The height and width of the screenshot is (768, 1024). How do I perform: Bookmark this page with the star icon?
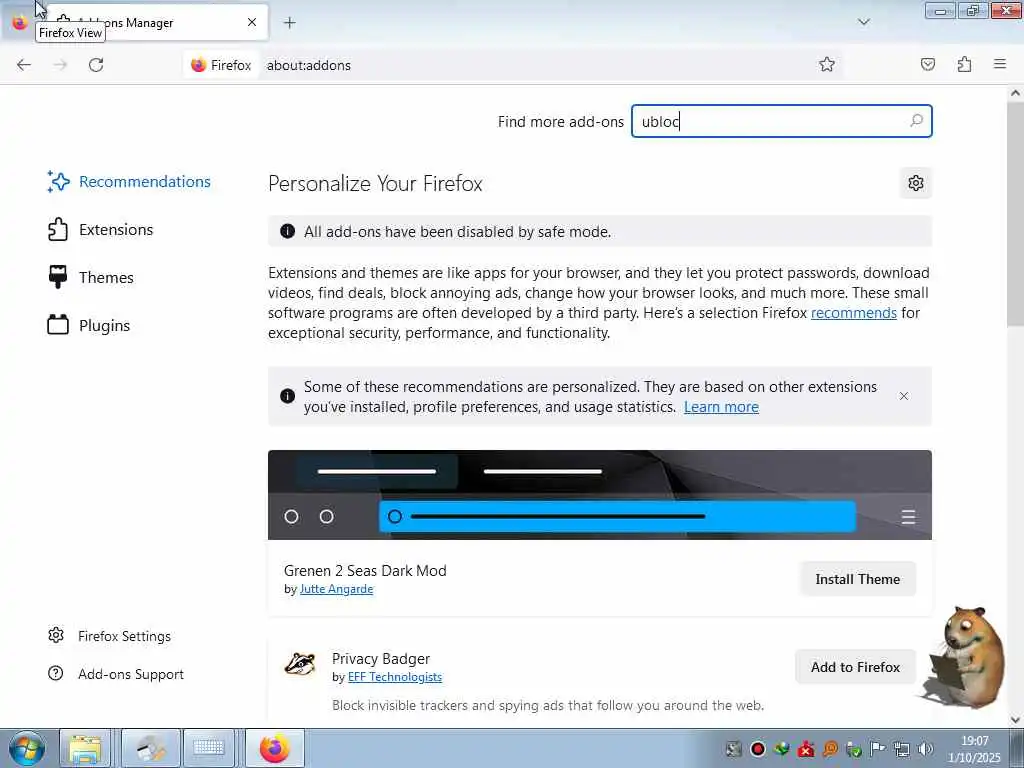[x=827, y=64]
